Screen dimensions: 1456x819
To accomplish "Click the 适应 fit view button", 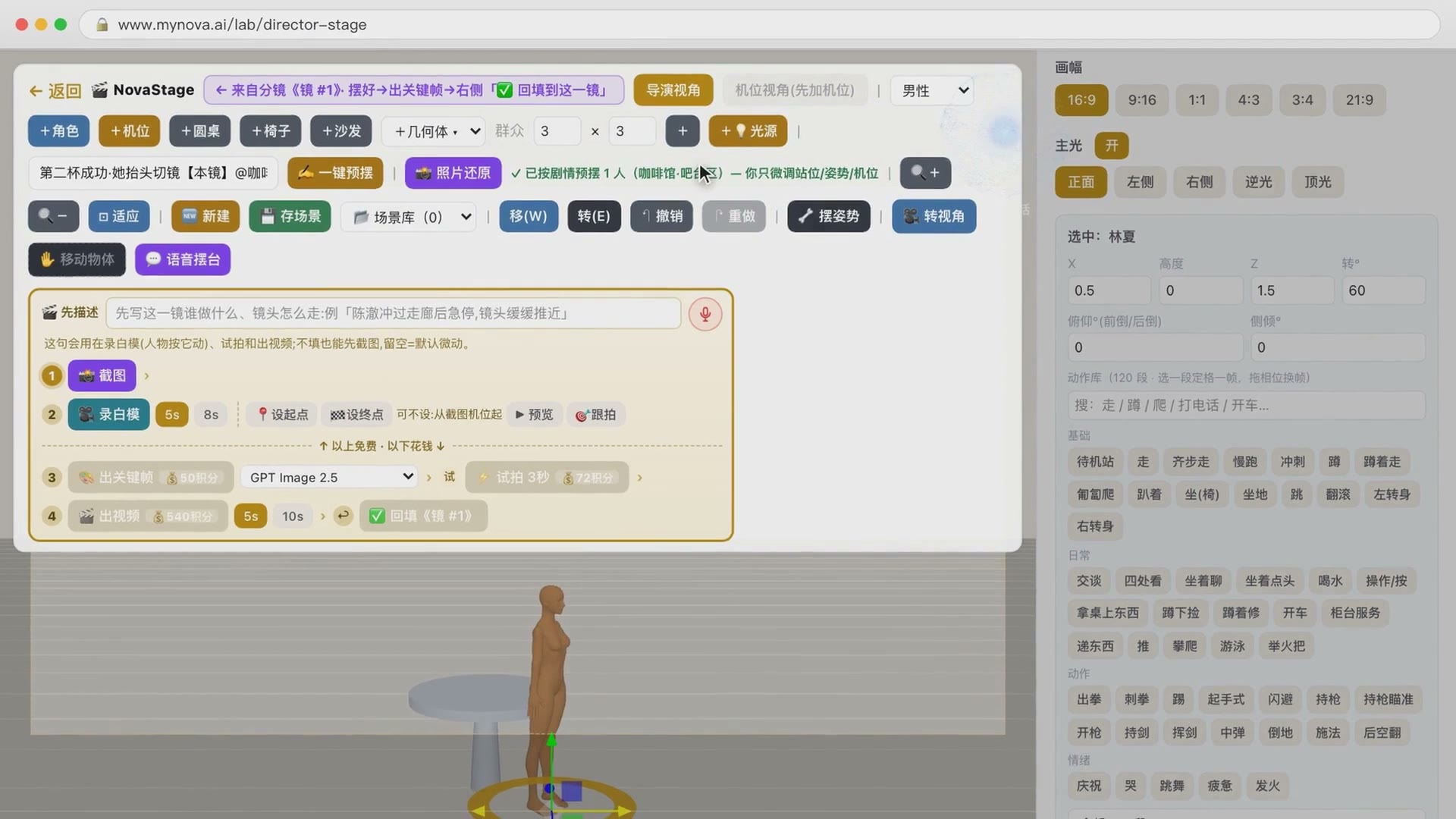I will tap(119, 216).
